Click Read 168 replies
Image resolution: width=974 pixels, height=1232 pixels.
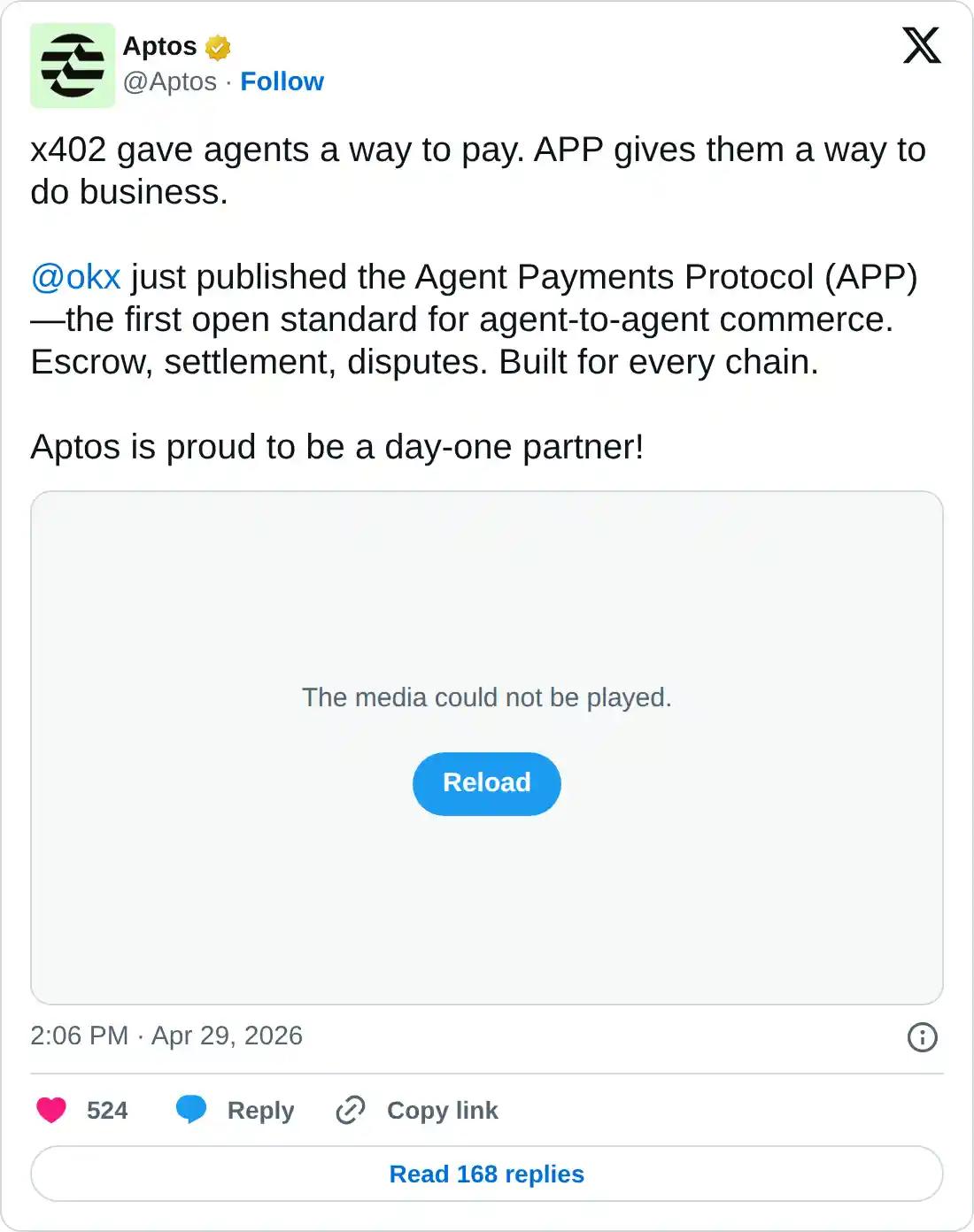pos(486,1174)
